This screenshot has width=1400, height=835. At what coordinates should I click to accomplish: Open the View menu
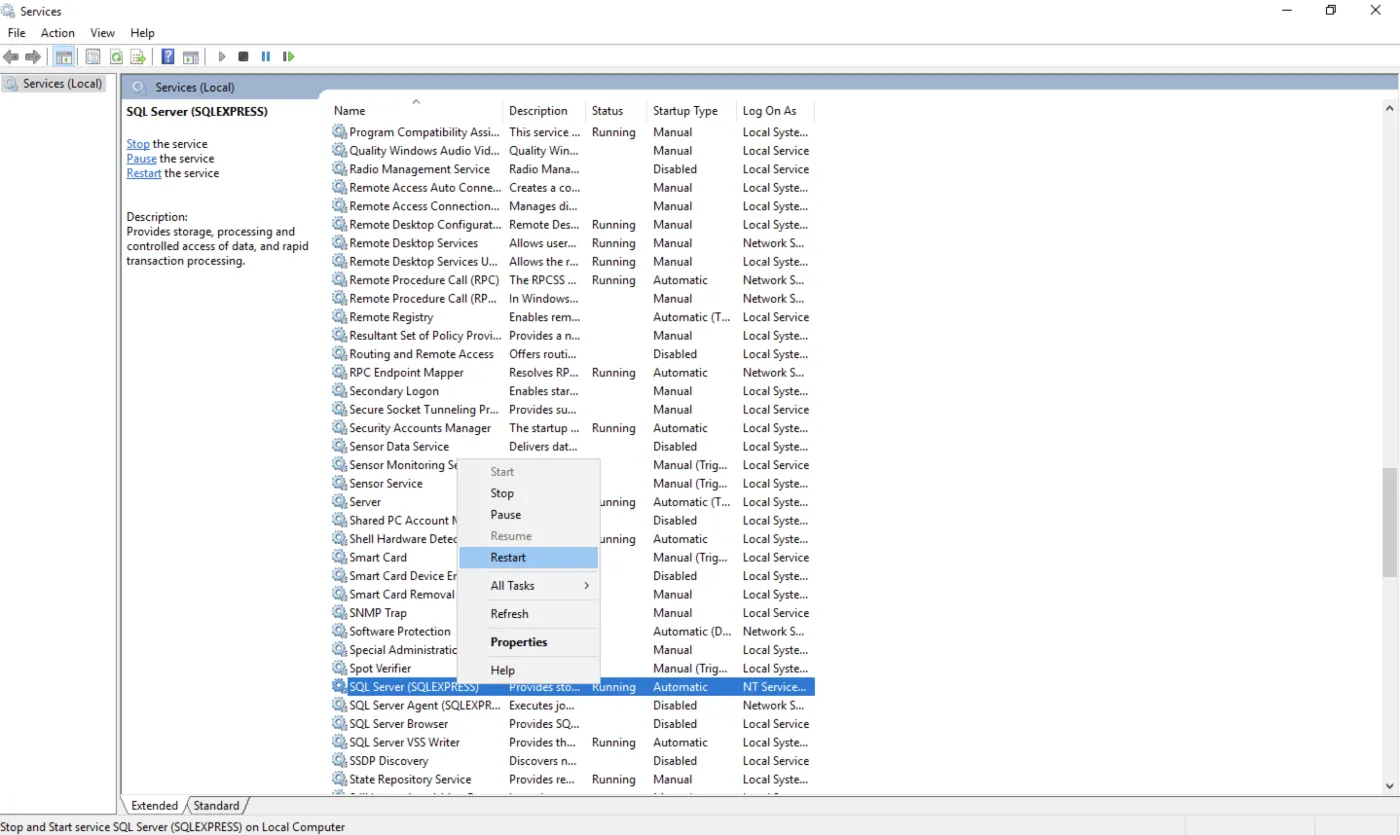[x=103, y=33]
